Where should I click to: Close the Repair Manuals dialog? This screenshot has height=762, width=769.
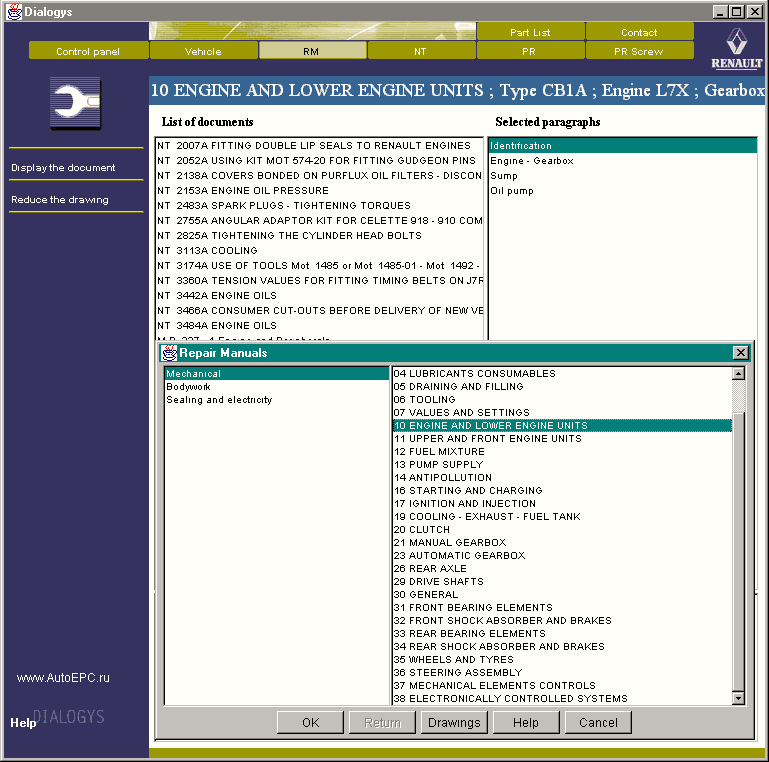740,353
